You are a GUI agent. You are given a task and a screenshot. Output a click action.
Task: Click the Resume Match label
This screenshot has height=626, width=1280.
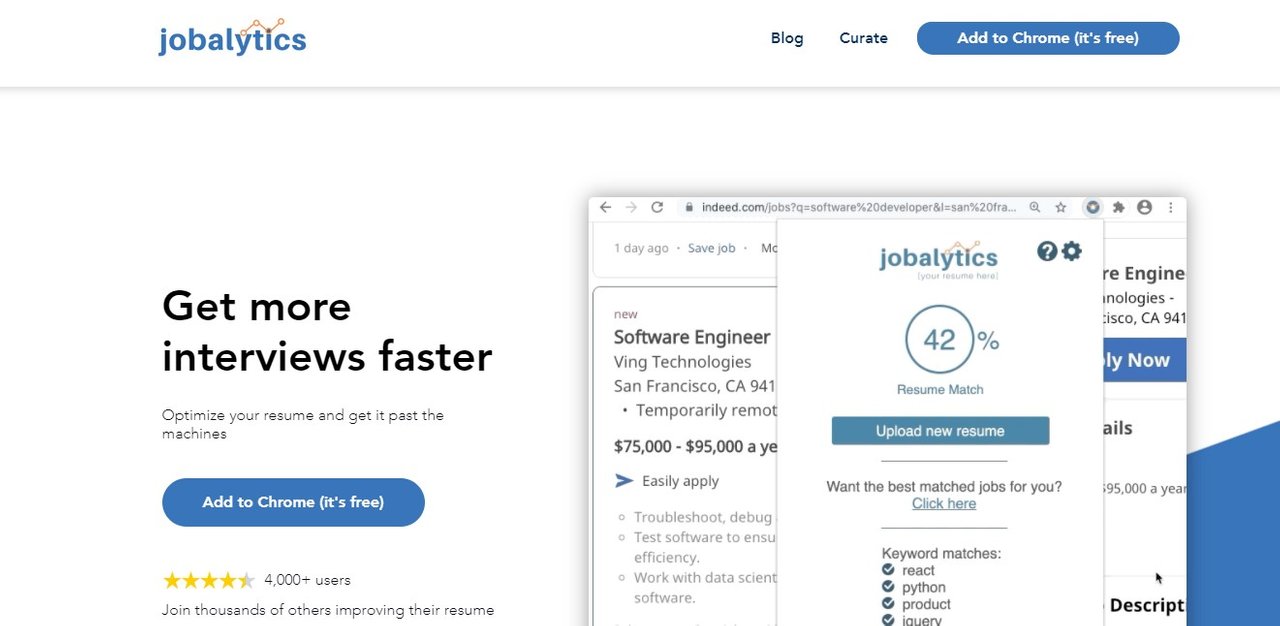click(x=940, y=390)
